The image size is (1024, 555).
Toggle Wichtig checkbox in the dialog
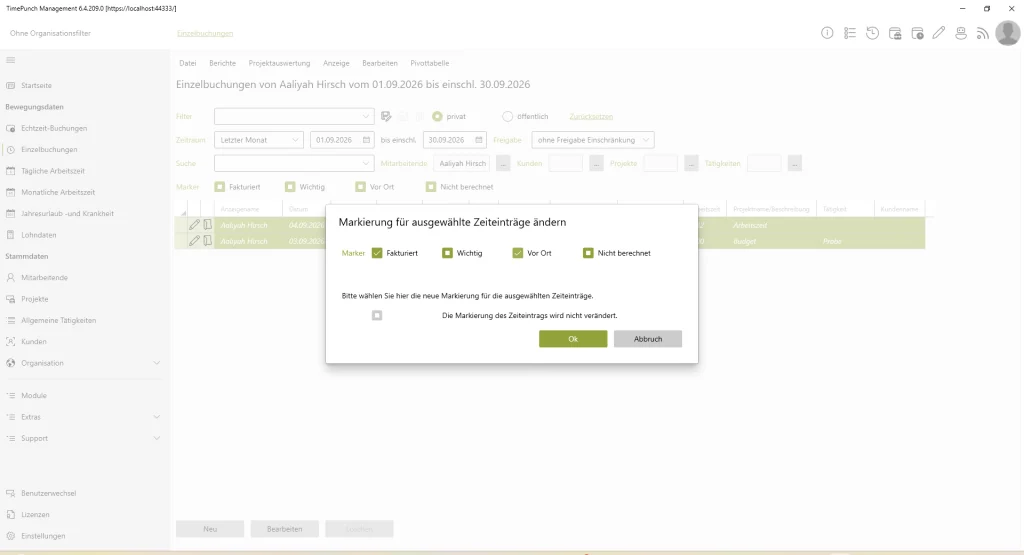pos(447,253)
